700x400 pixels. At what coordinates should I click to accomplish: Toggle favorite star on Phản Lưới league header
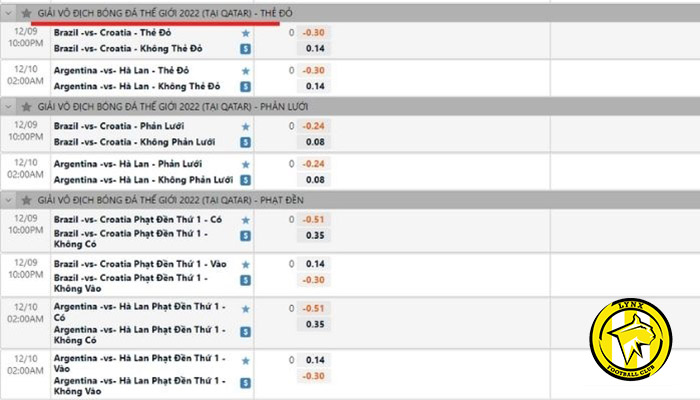click(26, 107)
